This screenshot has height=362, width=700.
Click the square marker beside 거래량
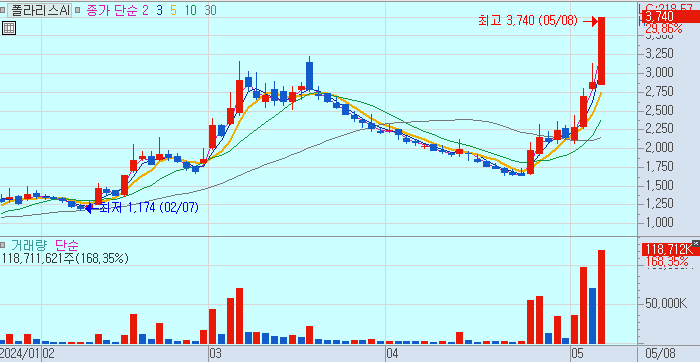(x=2, y=245)
